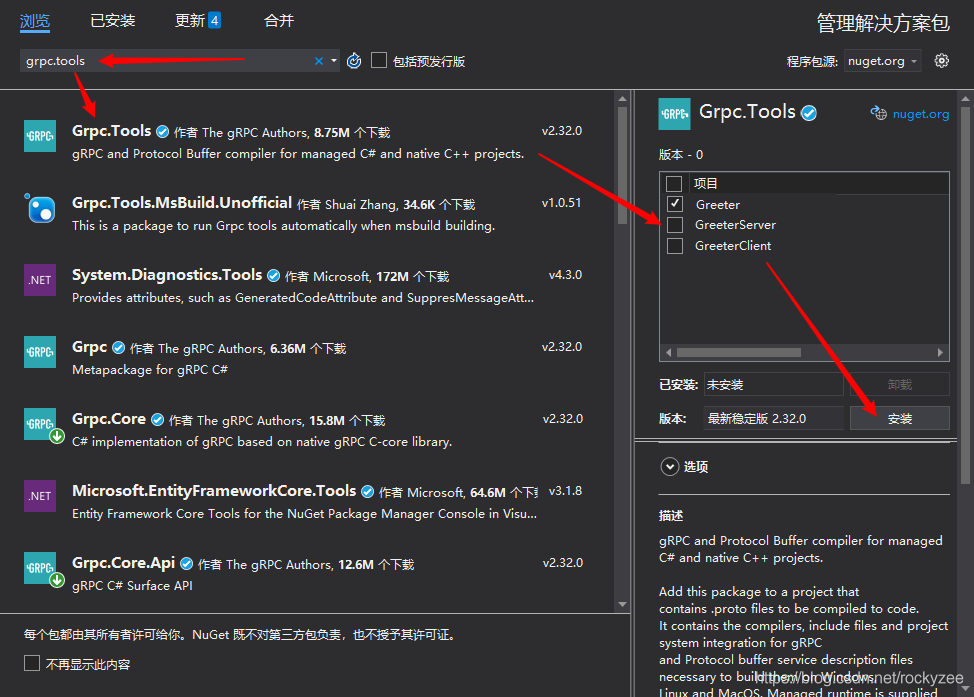Viewport: 974px width, 697px height.
Task: Click right arrow of project list scrollbar
Action: pyautogui.click(x=940, y=352)
